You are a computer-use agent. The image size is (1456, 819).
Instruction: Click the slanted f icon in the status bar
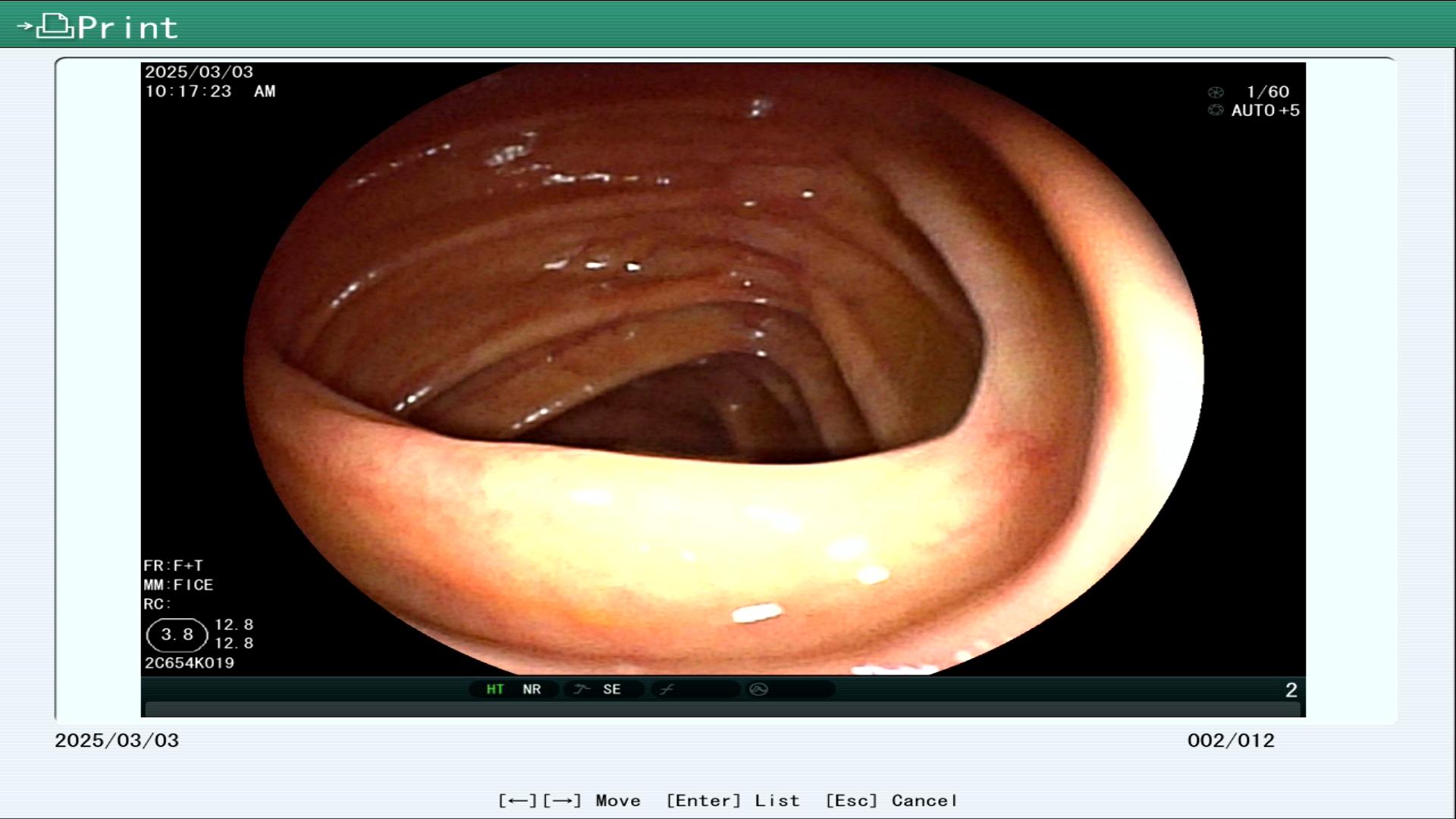[x=667, y=689]
